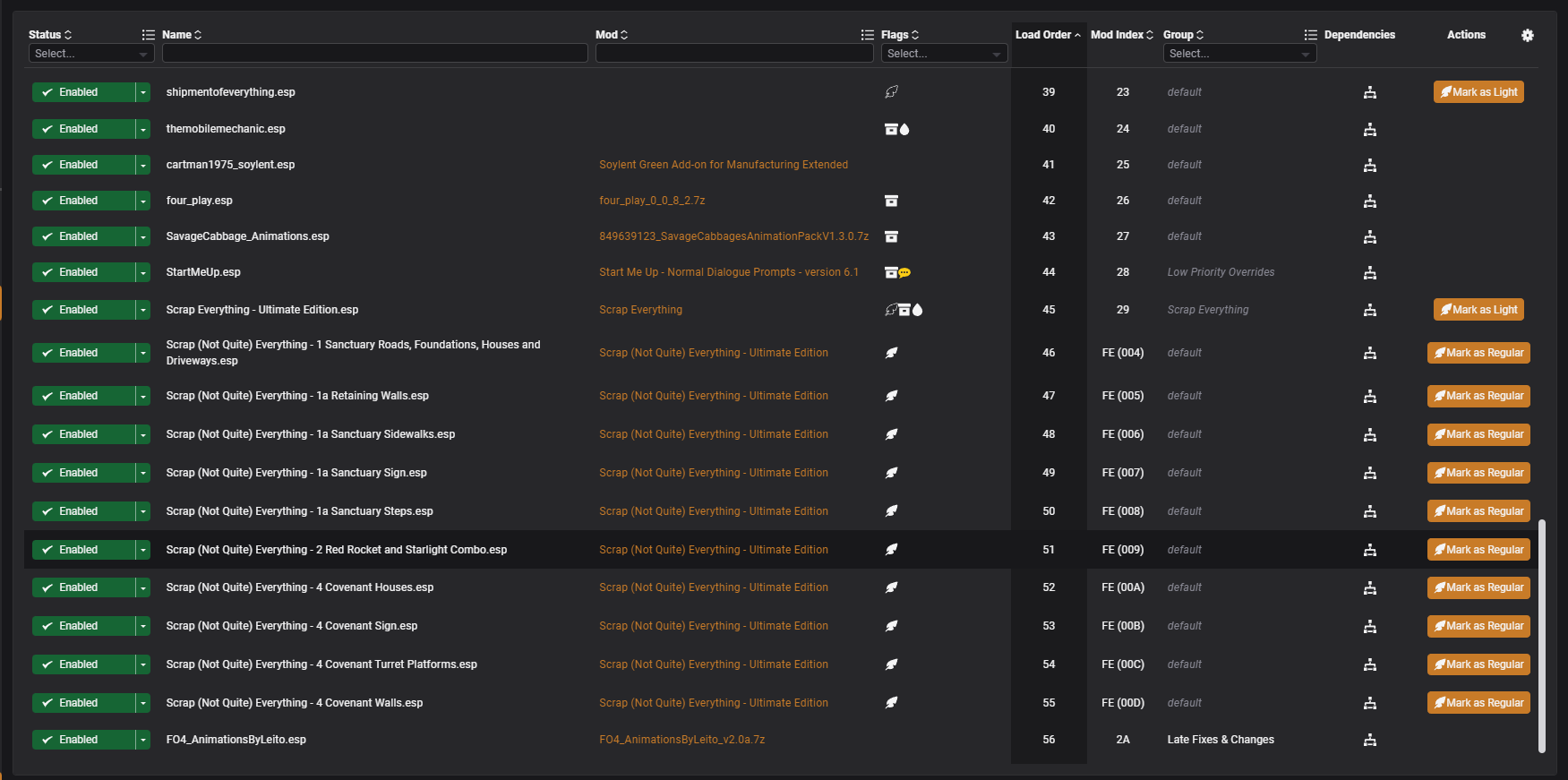The width and height of the screenshot is (1568, 780).
Task: Expand status dropdown arrow for 4 Covenant Walls.esp
Action: click(x=143, y=703)
